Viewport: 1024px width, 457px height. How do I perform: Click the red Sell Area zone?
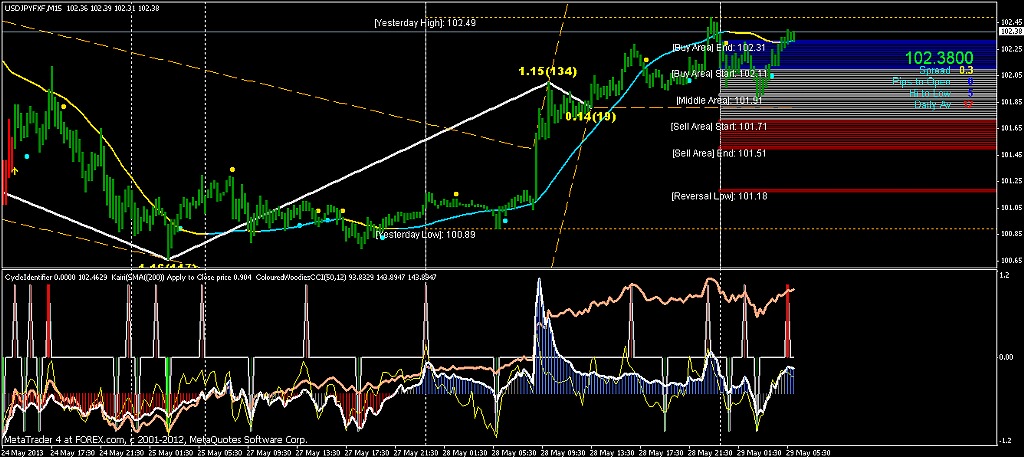pyautogui.click(x=859, y=134)
